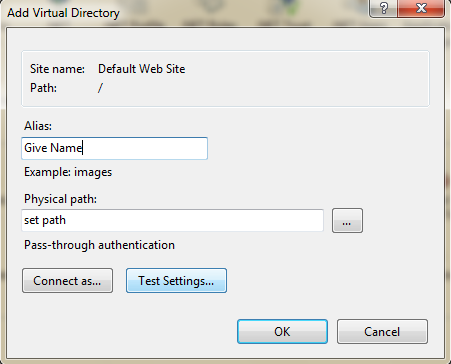Dismiss the dialog with Cancel
Viewport: 451px width, 364px height.
click(x=382, y=331)
